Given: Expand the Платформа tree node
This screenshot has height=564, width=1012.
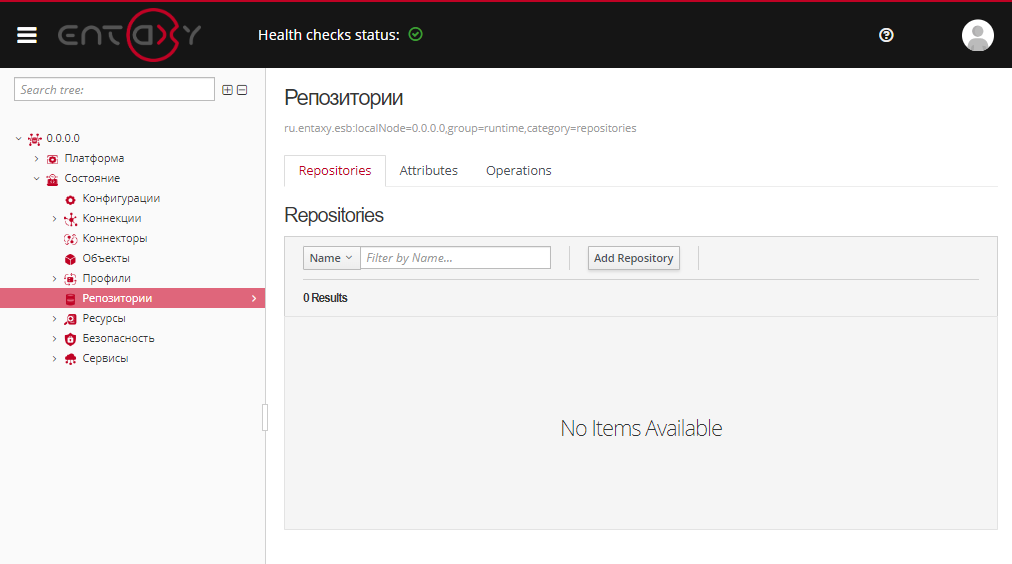Looking at the screenshot, I should tap(37, 158).
